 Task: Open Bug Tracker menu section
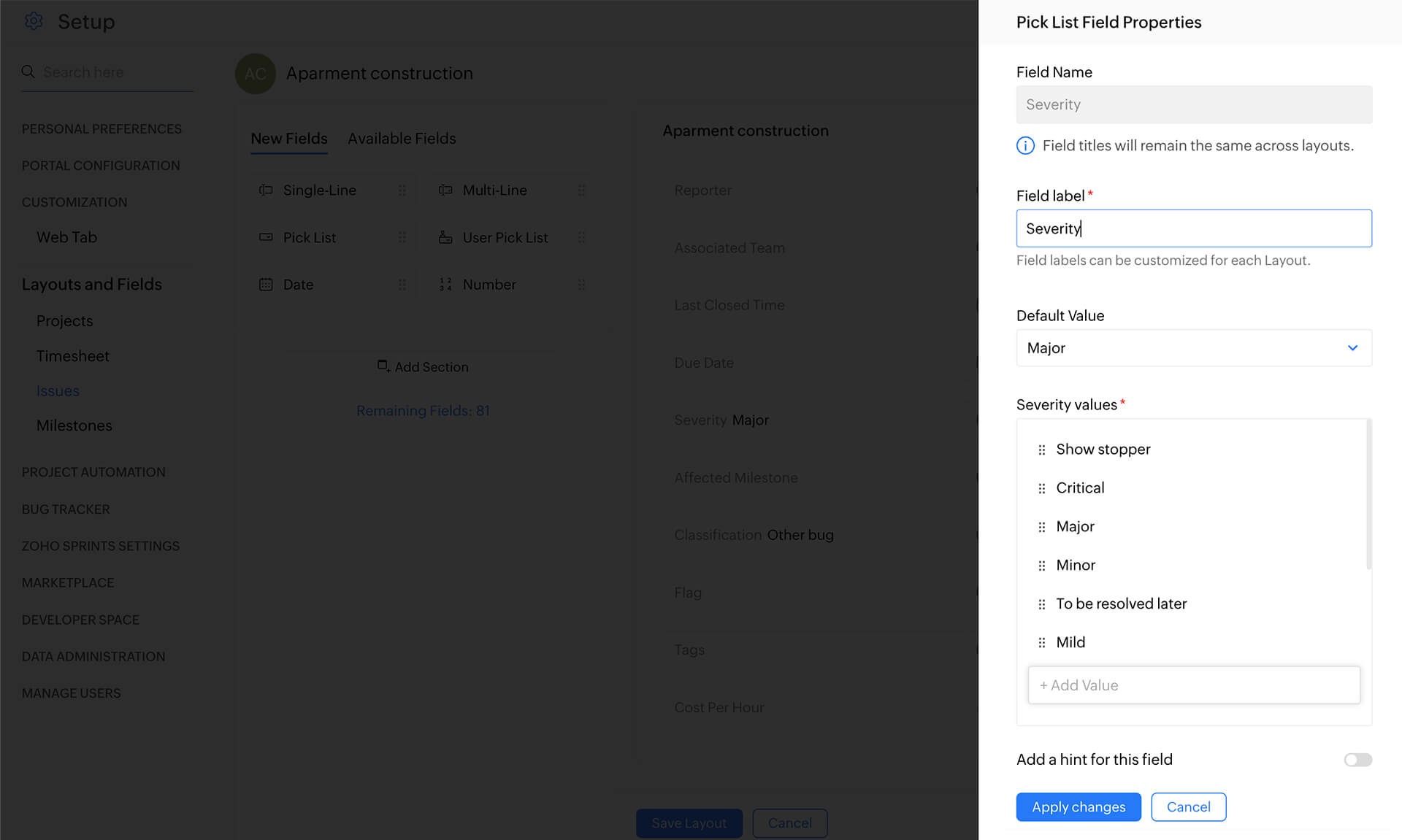click(x=66, y=509)
